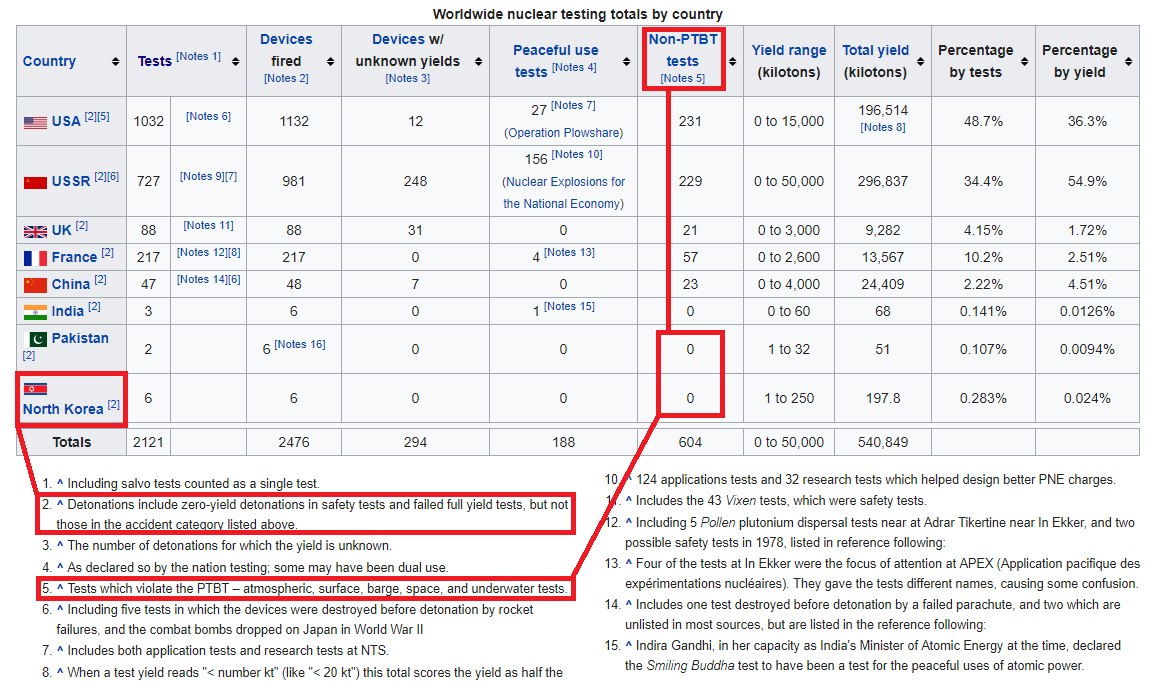Open the India country link
The height and width of the screenshot is (681, 1156).
(x=68, y=312)
